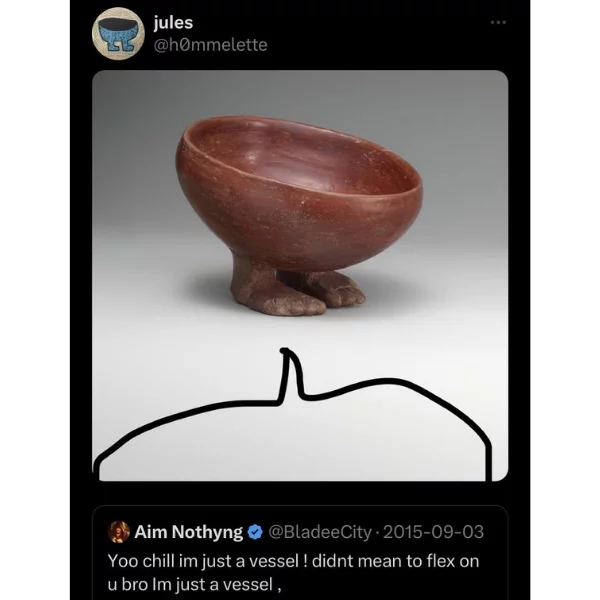
Task: Open the @BladeeCity handle link
Action: pyautogui.click(x=320, y=532)
